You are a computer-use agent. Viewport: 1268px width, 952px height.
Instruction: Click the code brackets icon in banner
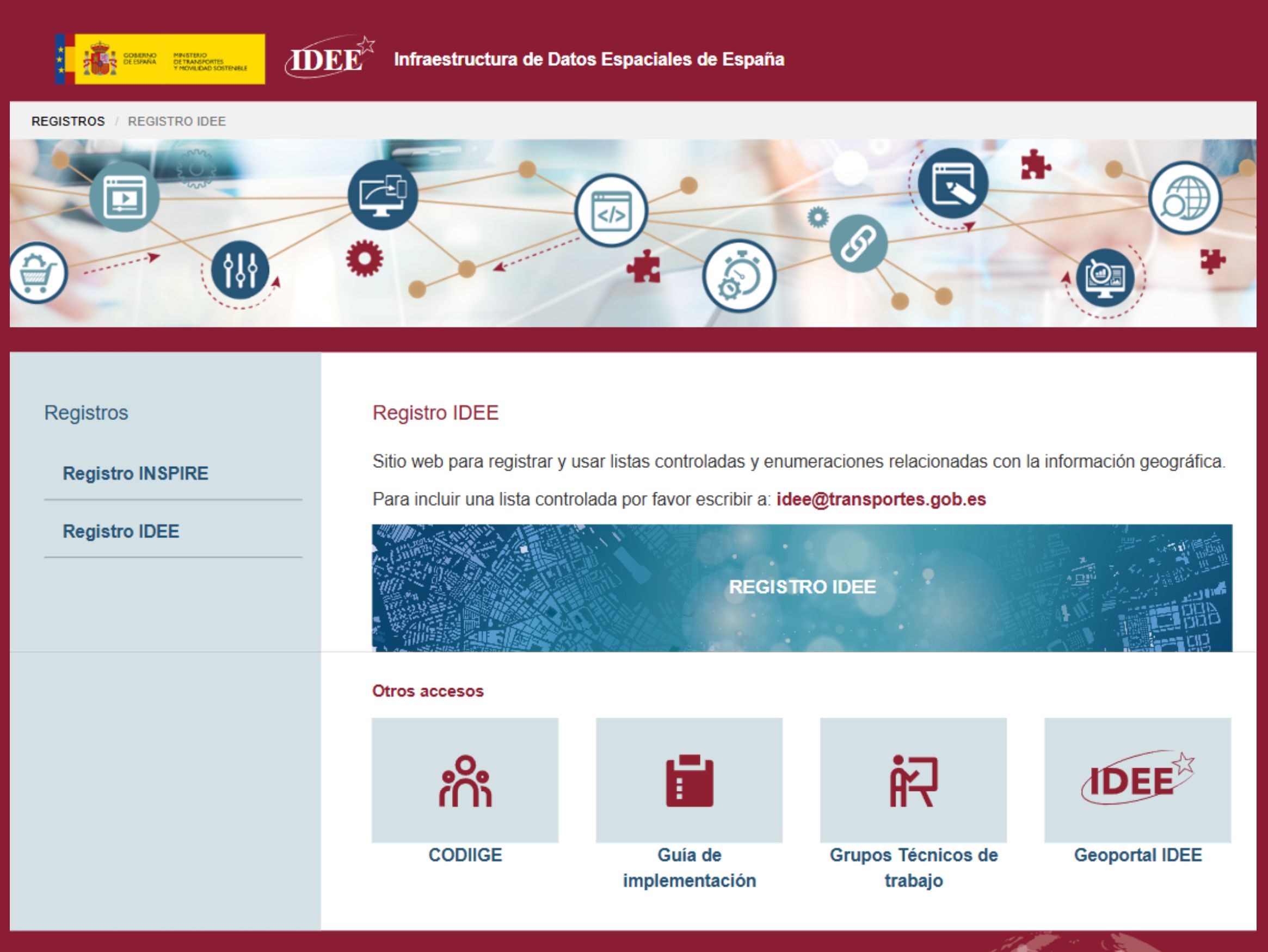611,212
